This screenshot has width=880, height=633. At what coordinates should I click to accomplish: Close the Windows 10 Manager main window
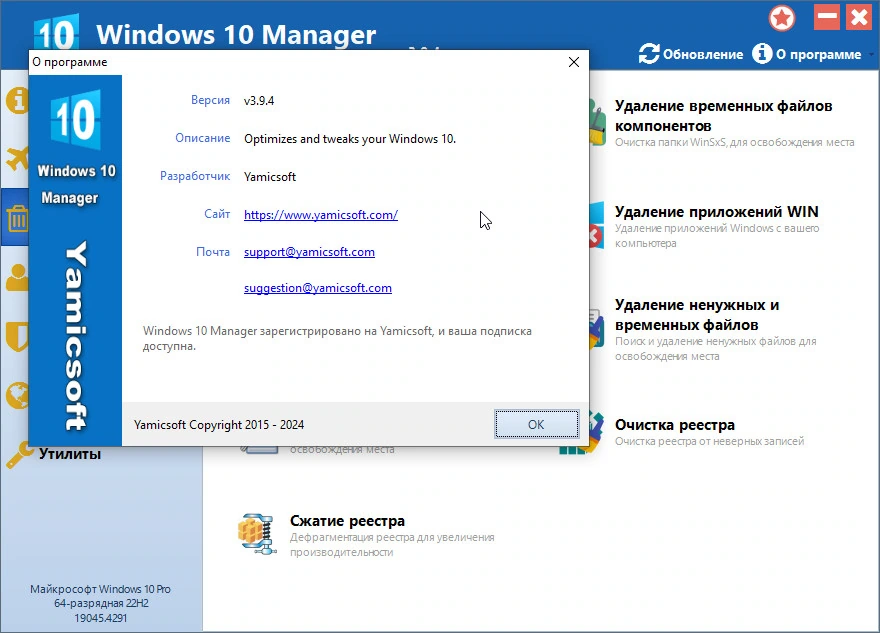[x=859, y=17]
